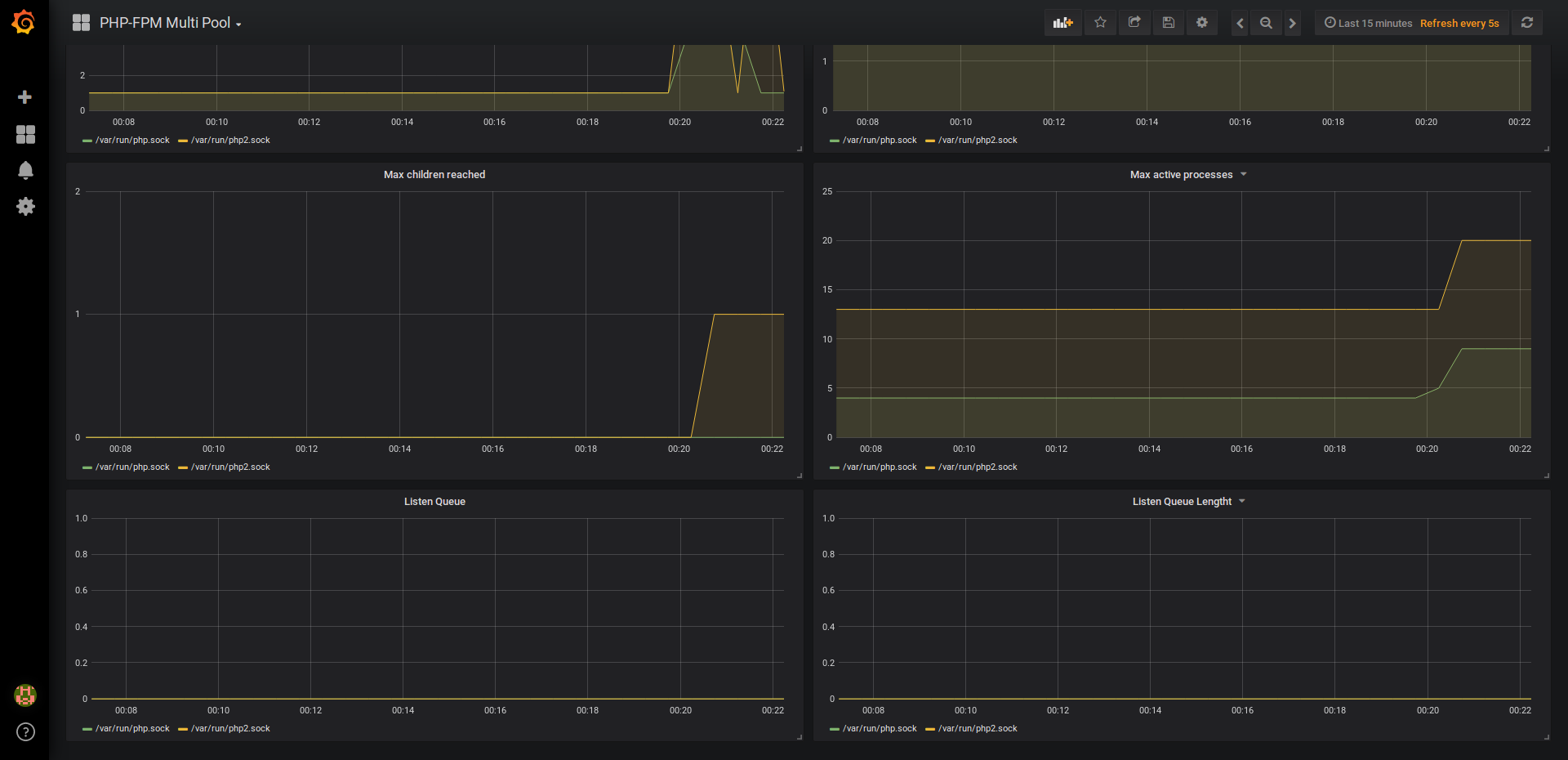Open the Configuration gear in the sidebar
The width and height of the screenshot is (1568, 760).
coord(25,206)
